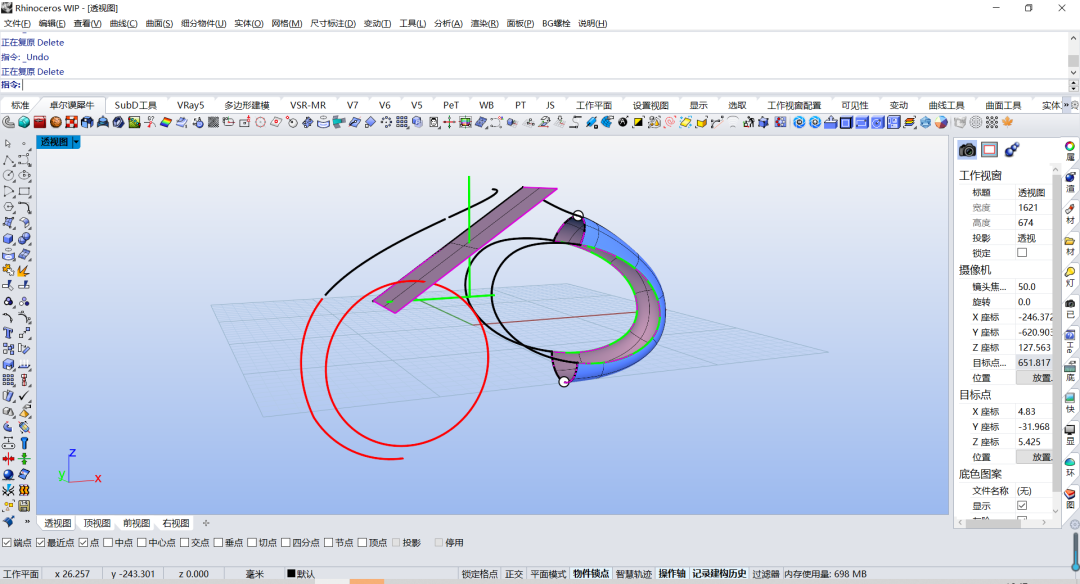Click the 镜头焦距 value field 50.0
The width and height of the screenshot is (1080, 584).
tap(1035, 286)
